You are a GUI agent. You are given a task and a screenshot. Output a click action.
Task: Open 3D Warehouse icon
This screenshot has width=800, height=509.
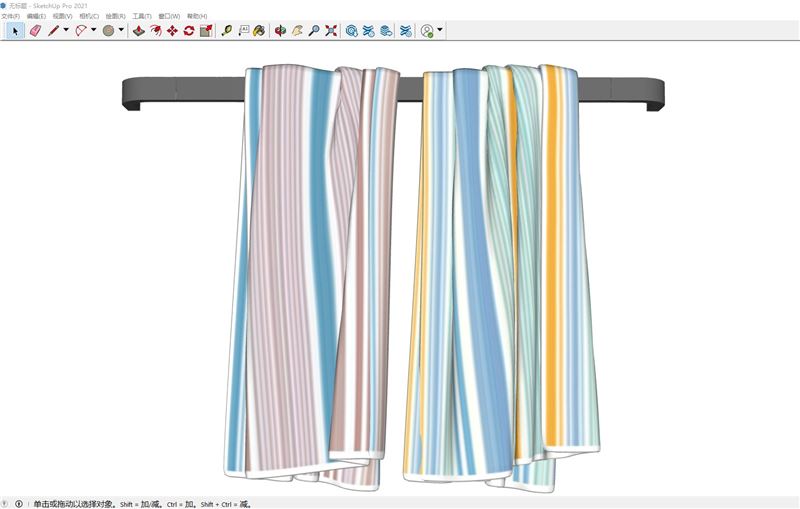click(352, 31)
